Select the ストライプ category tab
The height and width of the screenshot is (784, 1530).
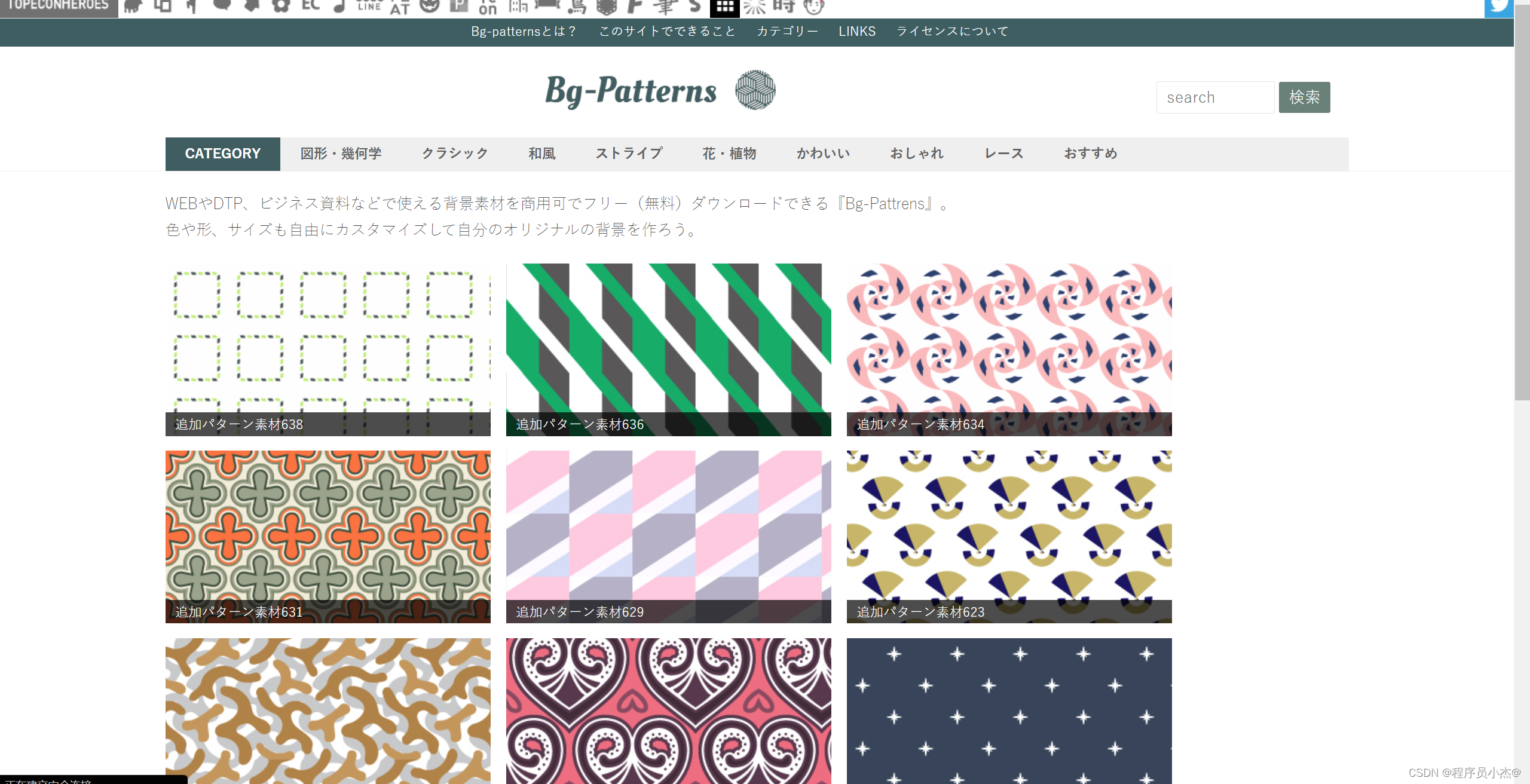click(629, 154)
